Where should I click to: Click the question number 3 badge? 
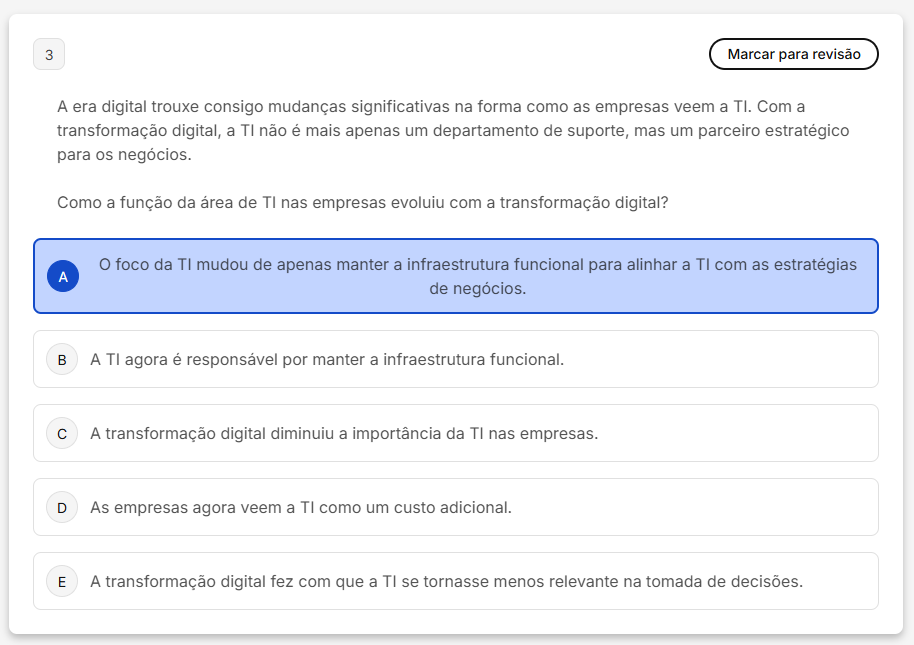49,54
